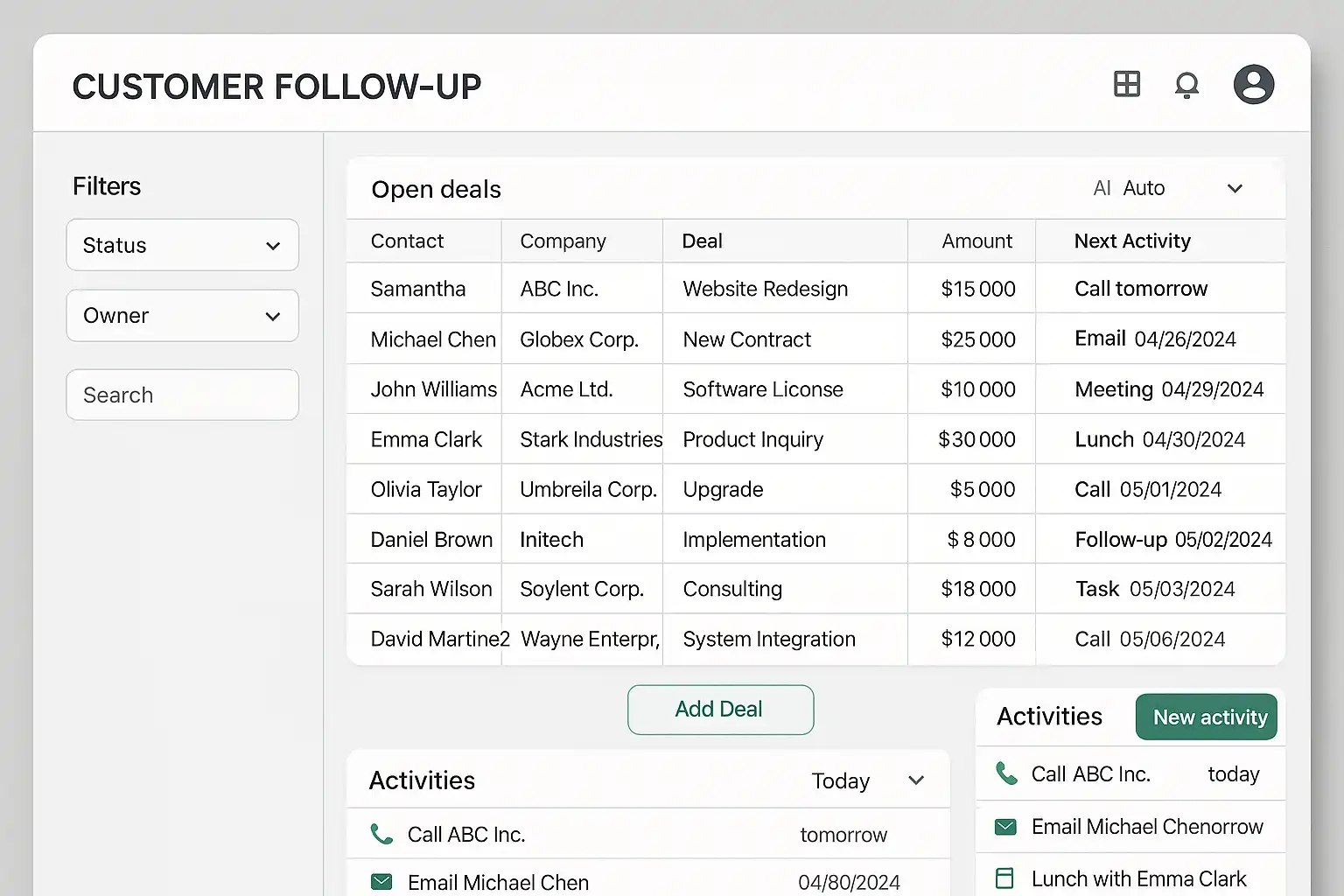Click the Contact column header

[407, 241]
